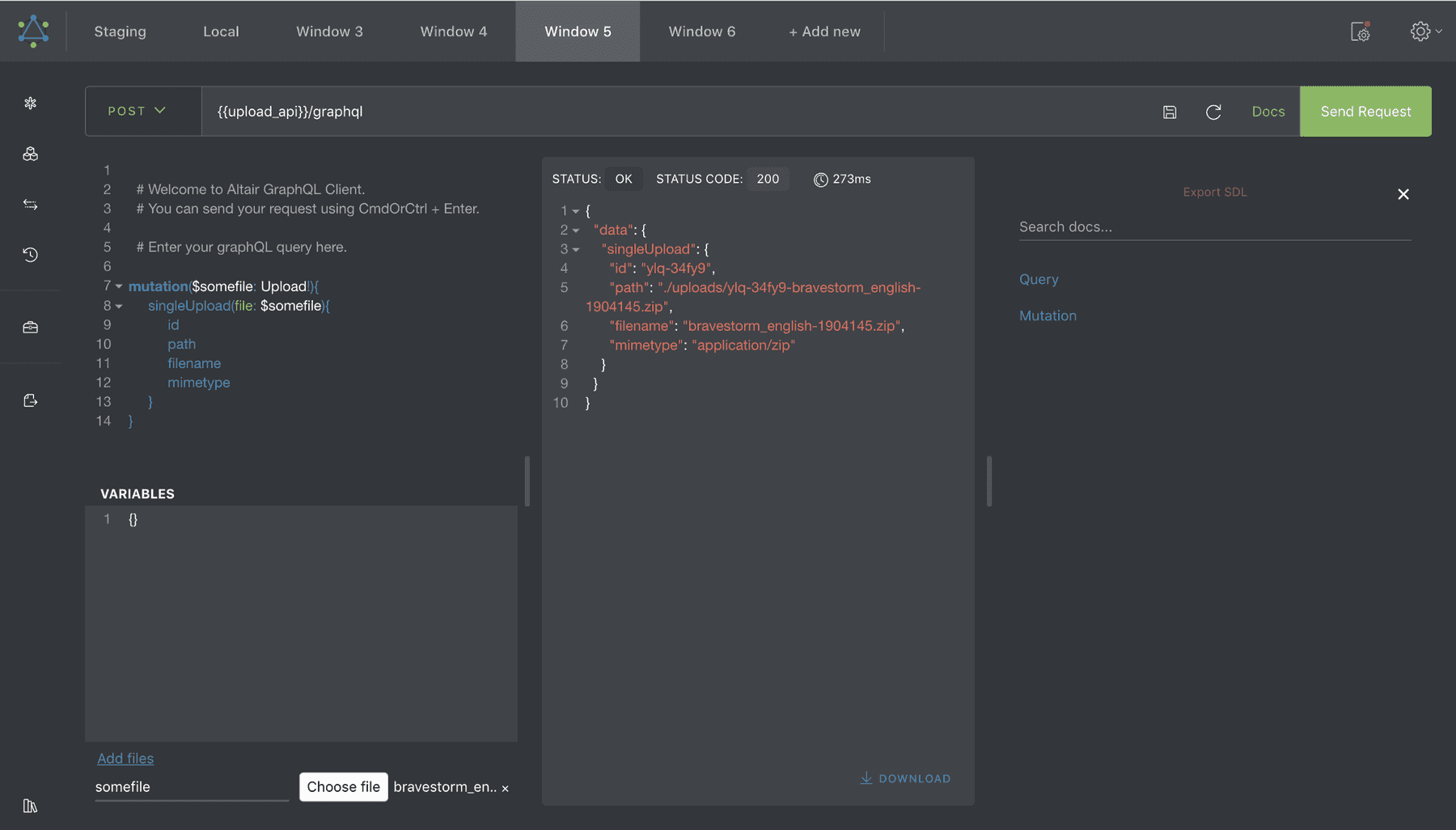Viewport: 1456px width, 830px height.
Task: Click the Altair logo in the top-left corner
Action: pyautogui.click(x=34, y=31)
